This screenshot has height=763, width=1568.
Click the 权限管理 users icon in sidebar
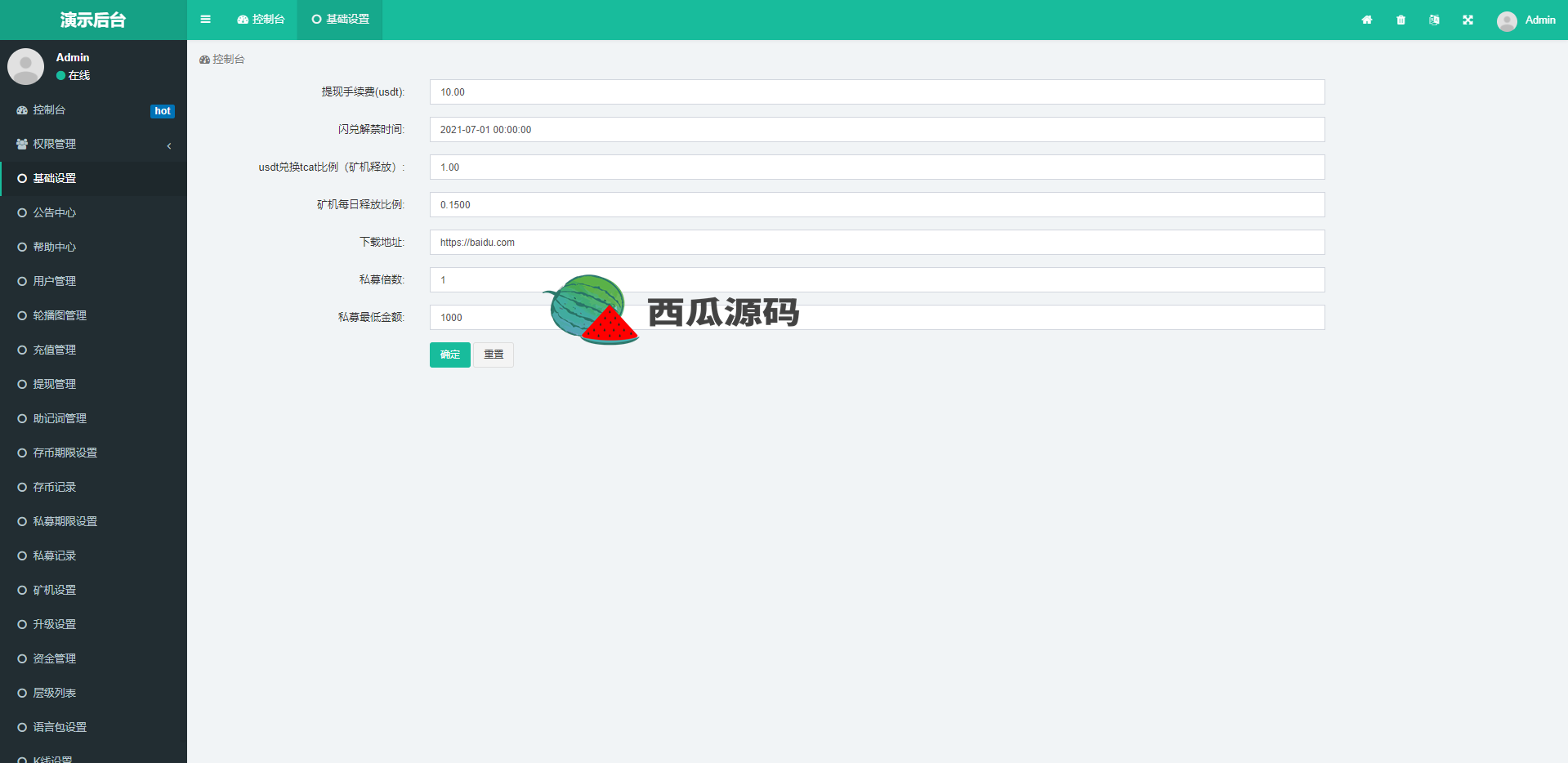[22, 144]
